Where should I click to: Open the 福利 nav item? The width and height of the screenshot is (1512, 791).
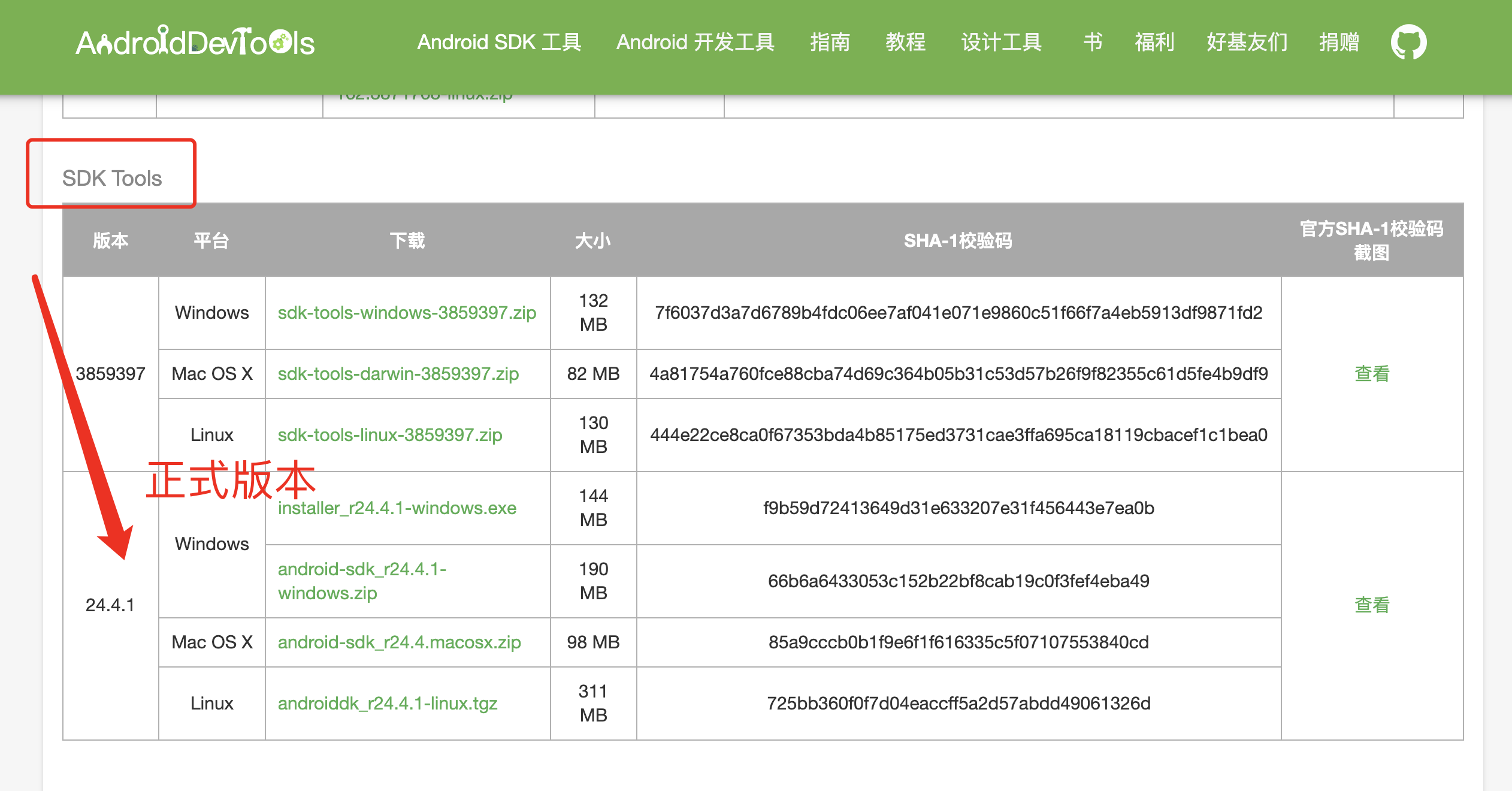point(1154,43)
